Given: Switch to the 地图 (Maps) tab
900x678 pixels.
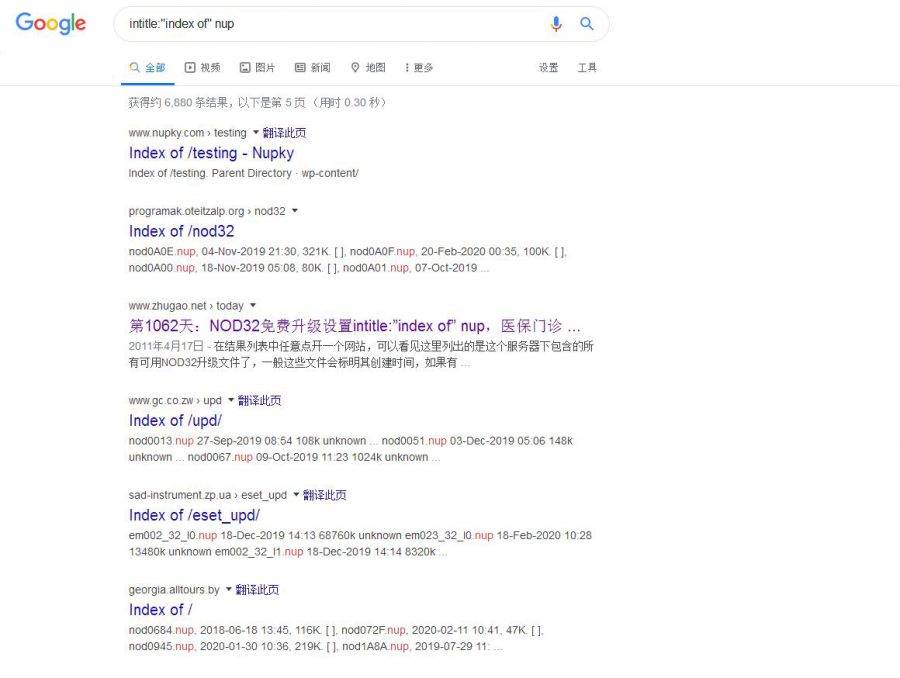Looking at the screenshot, I should click(368, 68).
